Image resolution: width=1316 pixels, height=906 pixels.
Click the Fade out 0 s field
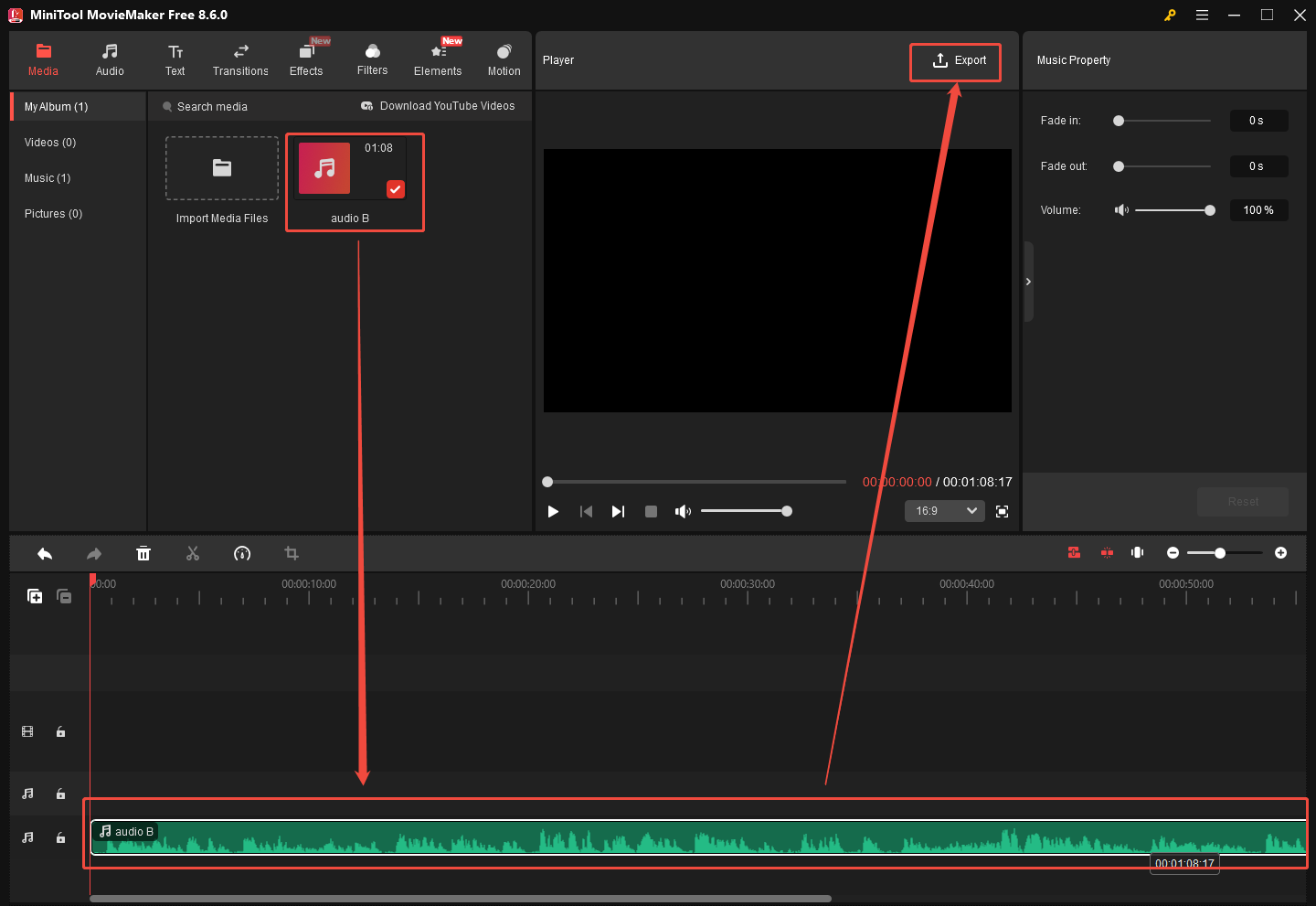coord(1258,166)
